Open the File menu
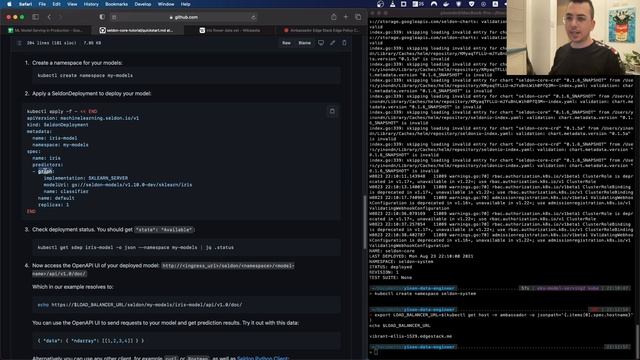This screenshot has height=360, width=640. 42,4
